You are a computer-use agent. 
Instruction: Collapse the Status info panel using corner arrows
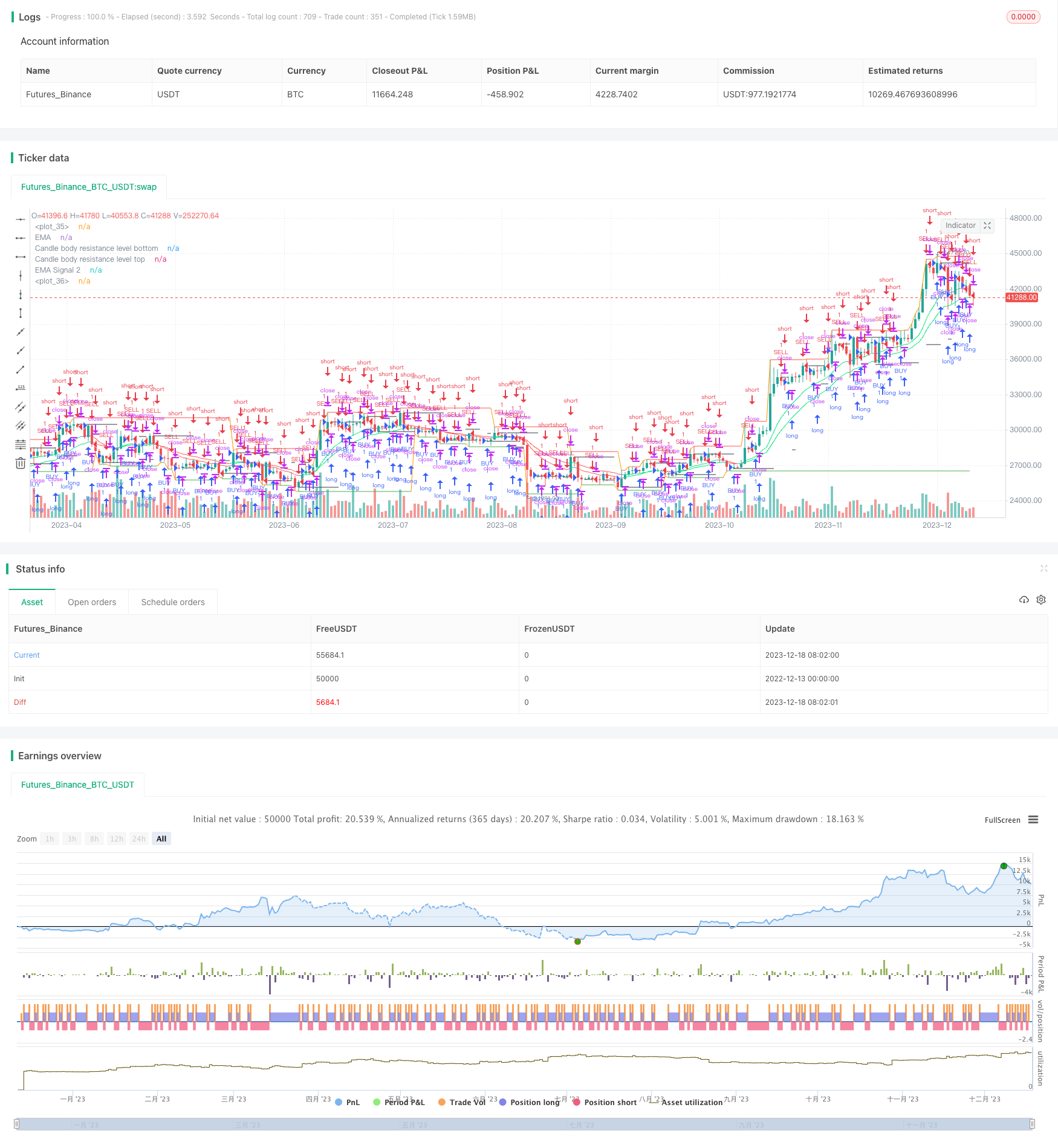1043,568
